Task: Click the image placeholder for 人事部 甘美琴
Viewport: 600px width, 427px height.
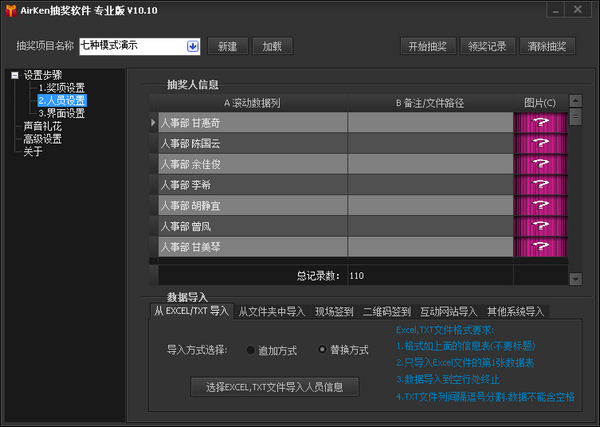Action: point(540,246)
